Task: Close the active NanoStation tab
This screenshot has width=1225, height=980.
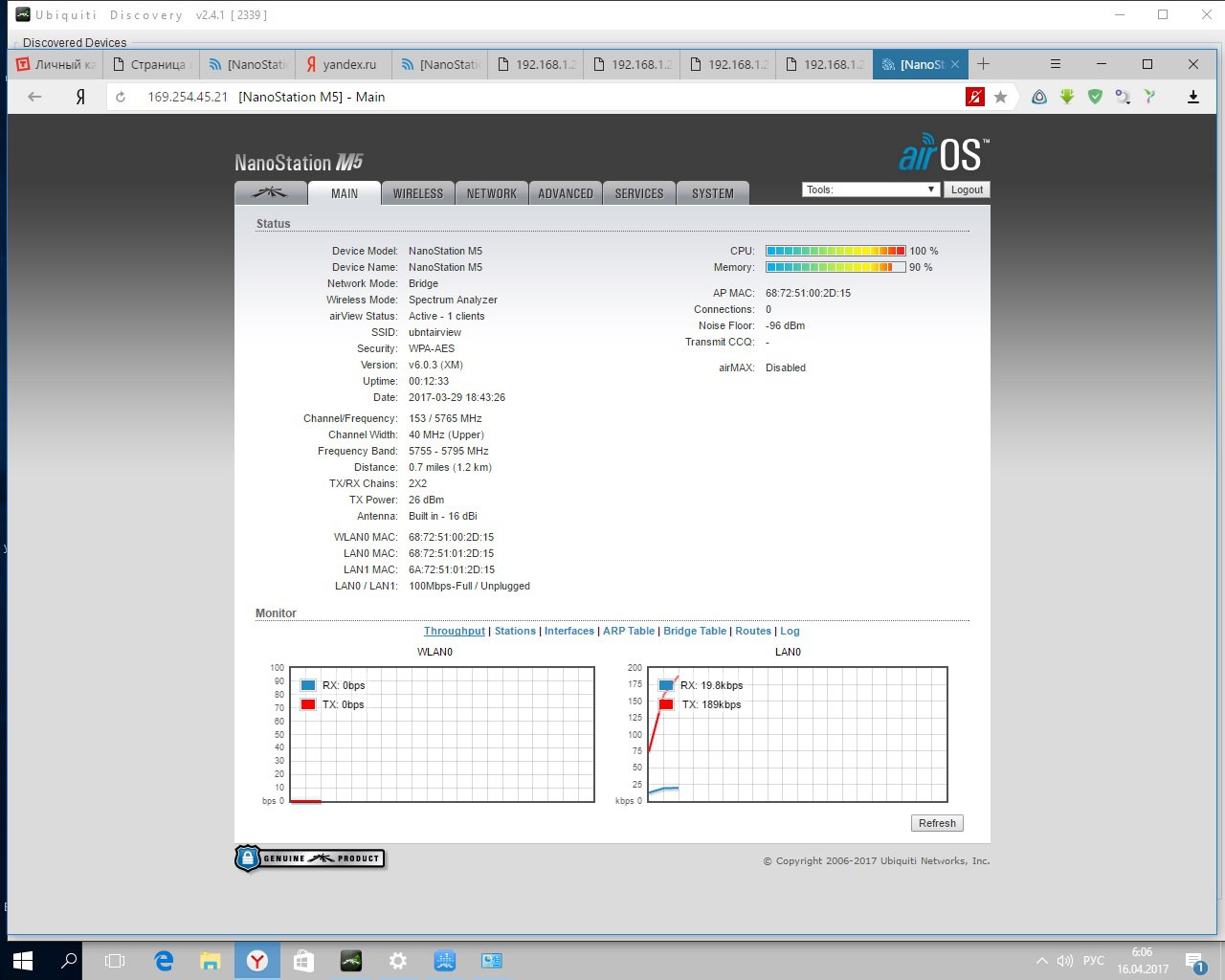Action: [954, 64]
